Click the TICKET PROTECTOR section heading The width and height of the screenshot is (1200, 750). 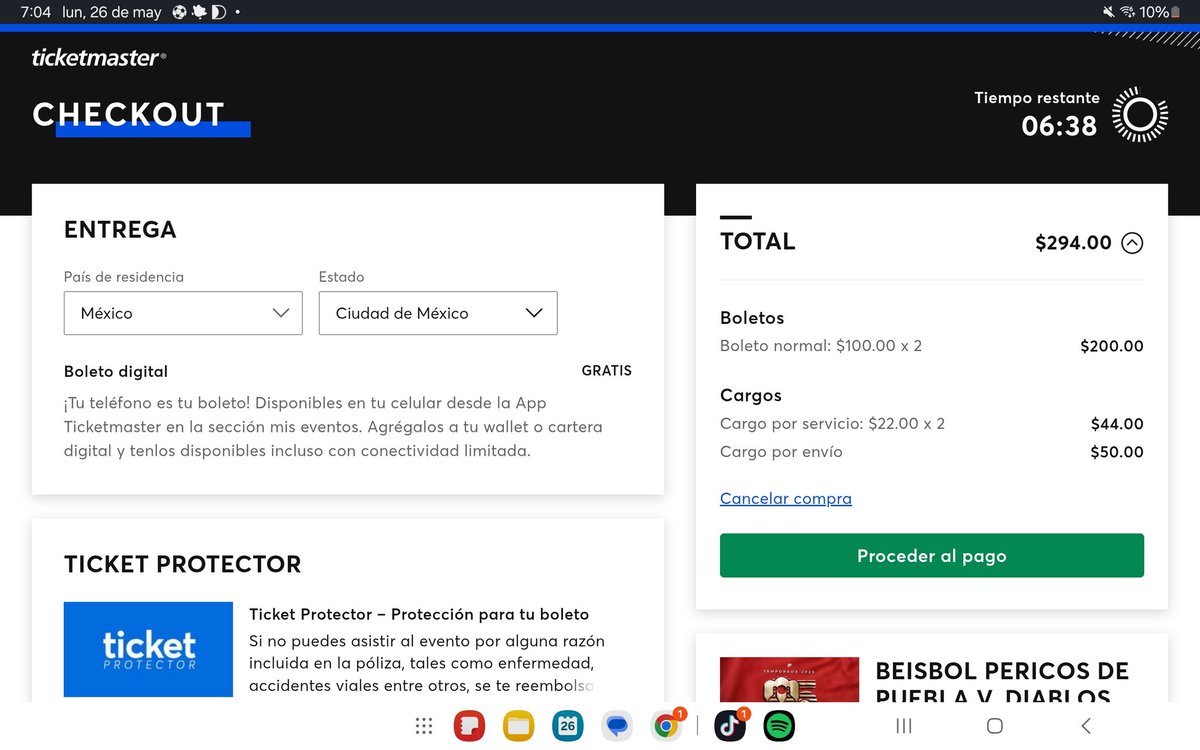182,564
